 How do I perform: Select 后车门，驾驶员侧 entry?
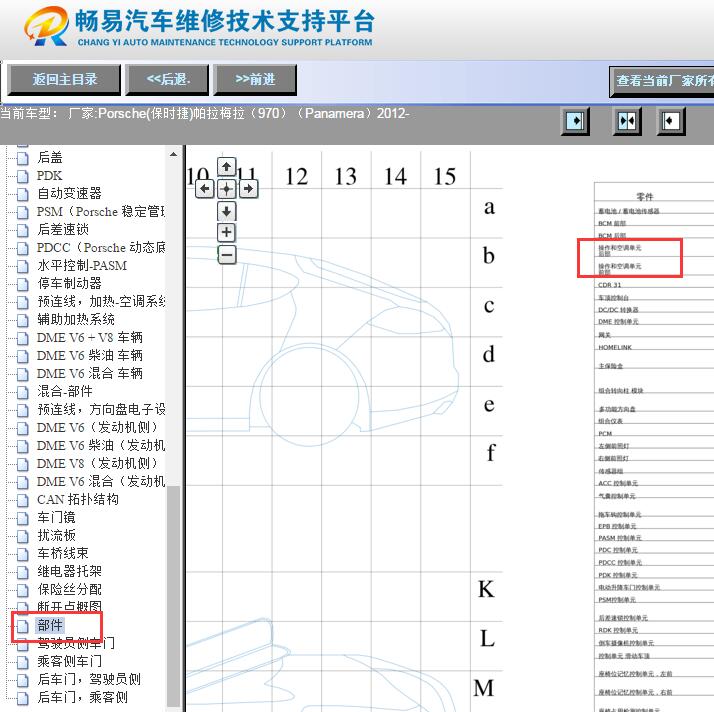tap(89, 680)
